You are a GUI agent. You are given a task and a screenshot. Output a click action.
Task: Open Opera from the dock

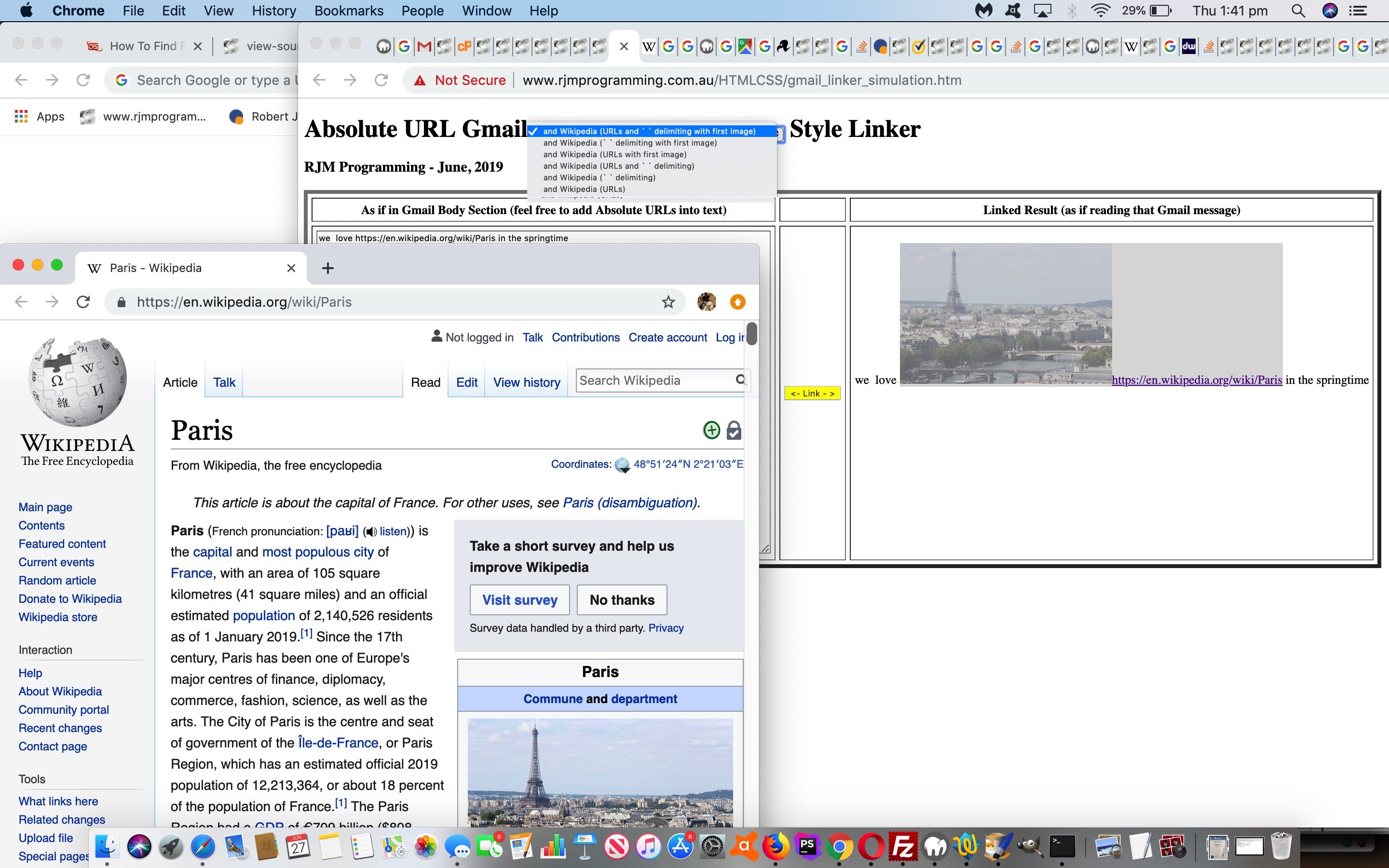872,846
